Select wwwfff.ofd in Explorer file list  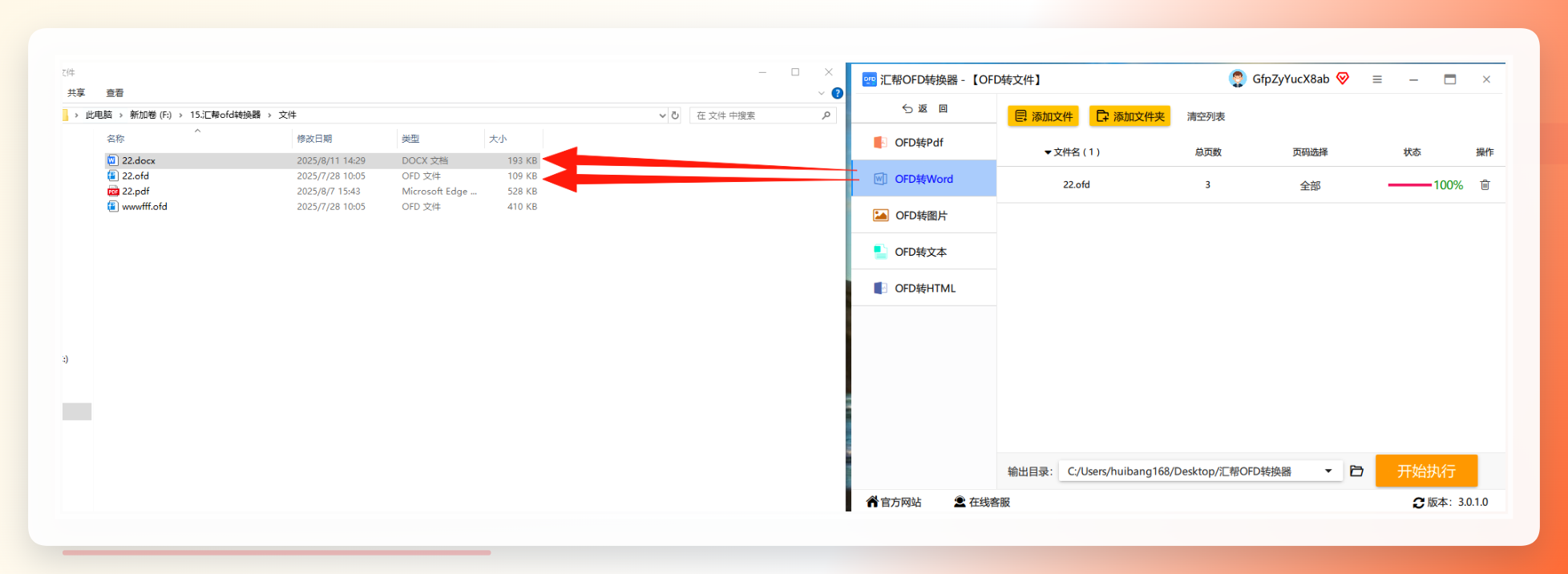coord(322,206)
